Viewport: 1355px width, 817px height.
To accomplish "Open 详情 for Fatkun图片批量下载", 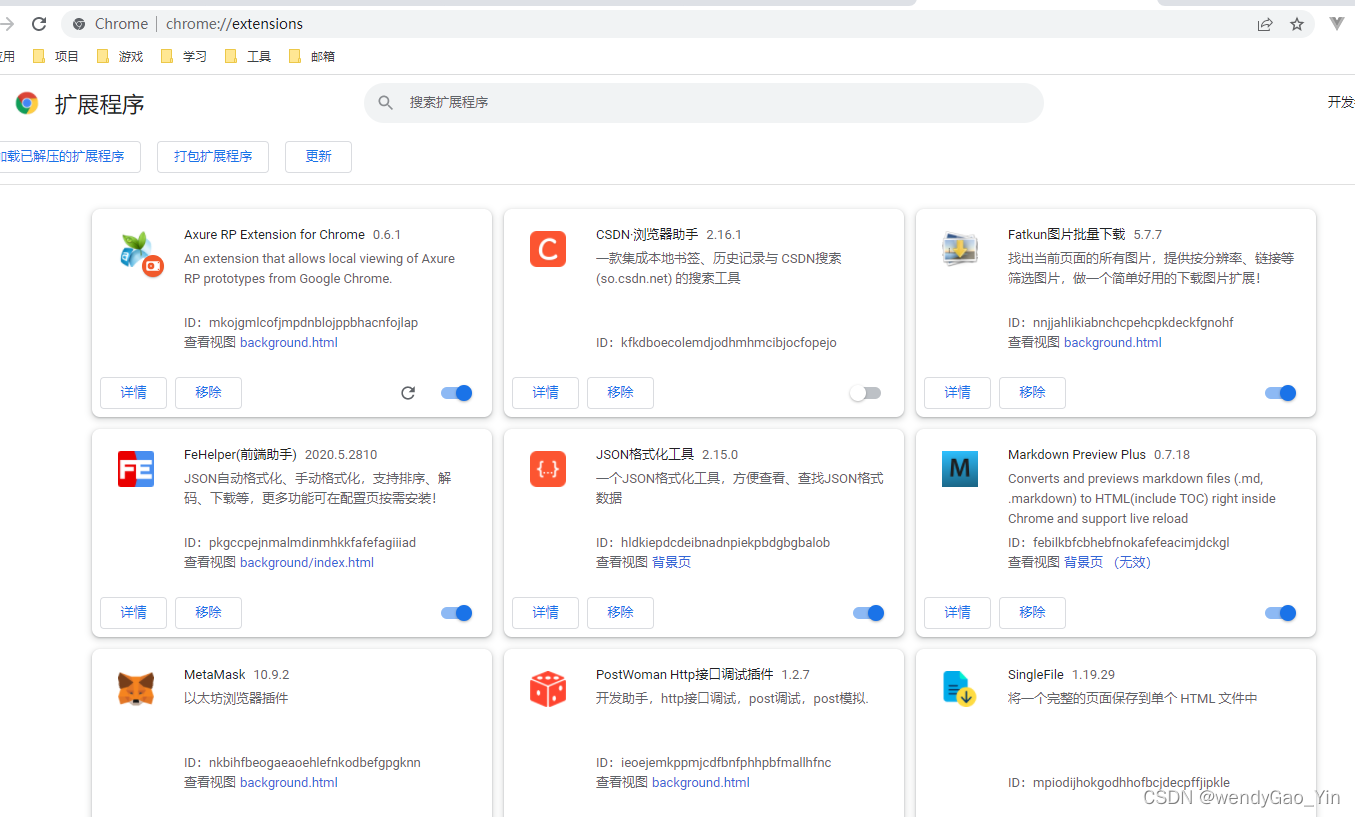I will click(x=957, y=392).
